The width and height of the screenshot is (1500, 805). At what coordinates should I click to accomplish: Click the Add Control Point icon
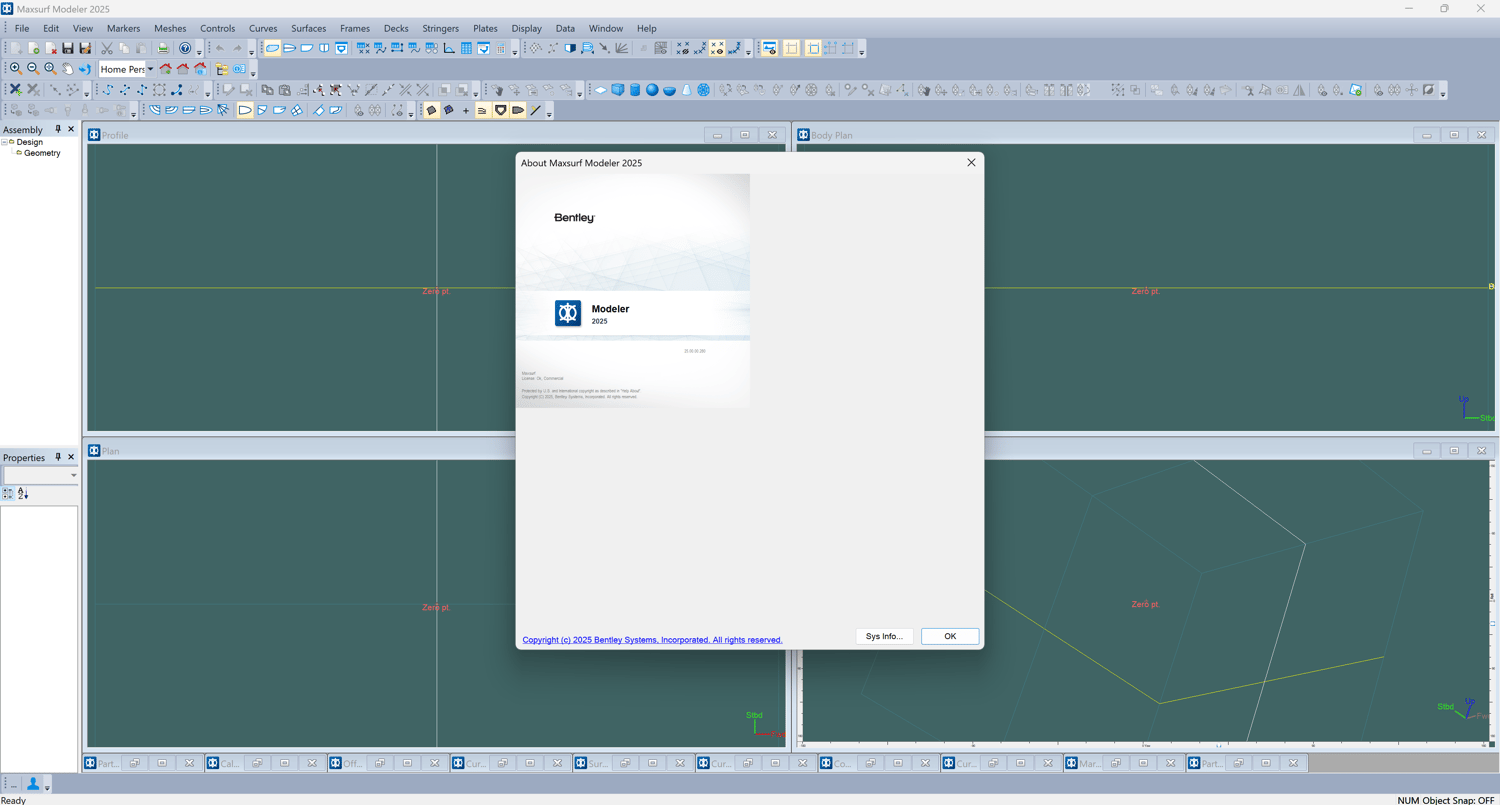16,90
